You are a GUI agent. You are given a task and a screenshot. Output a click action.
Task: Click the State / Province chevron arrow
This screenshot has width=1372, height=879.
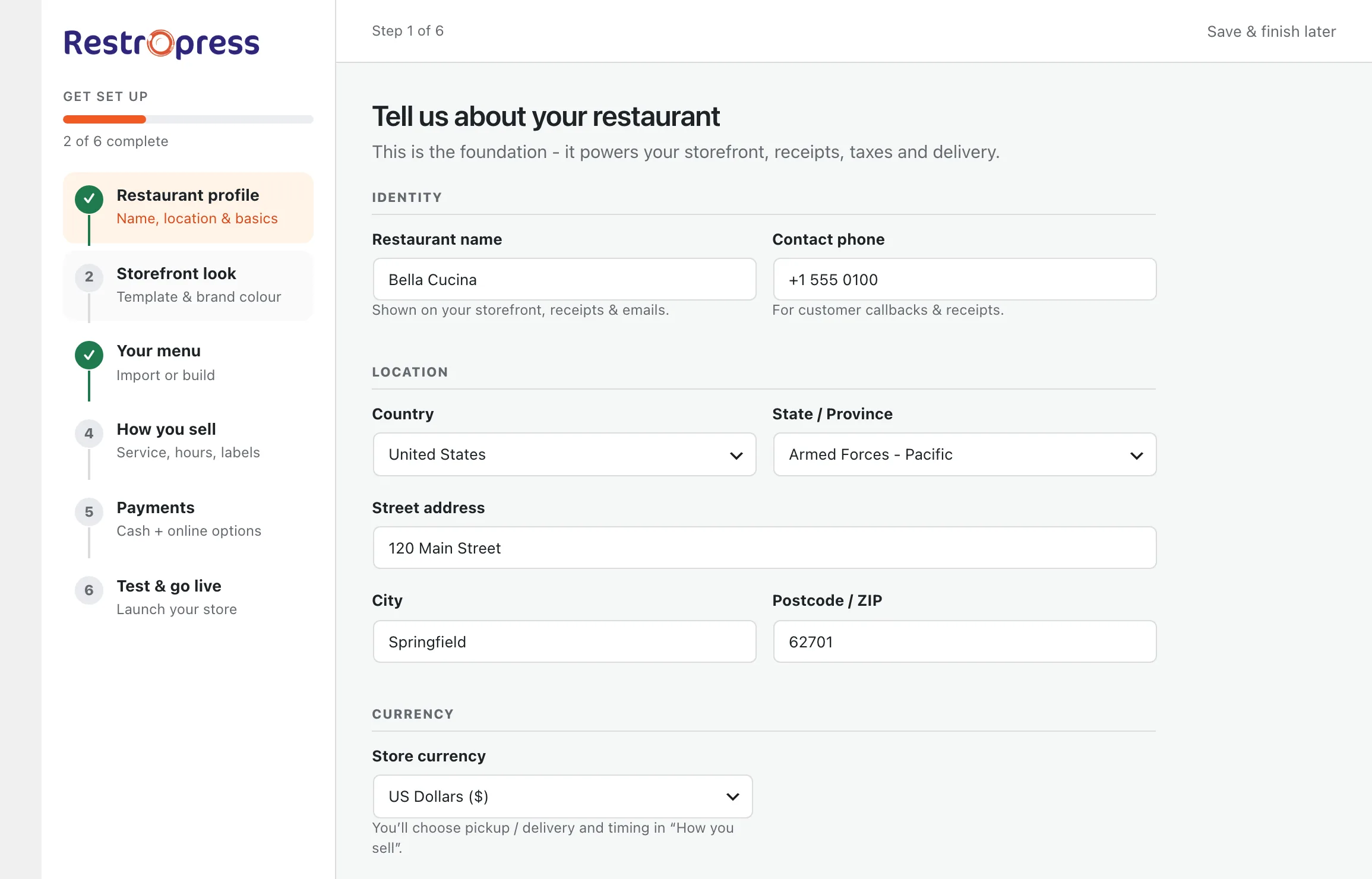coord(1136,456)
